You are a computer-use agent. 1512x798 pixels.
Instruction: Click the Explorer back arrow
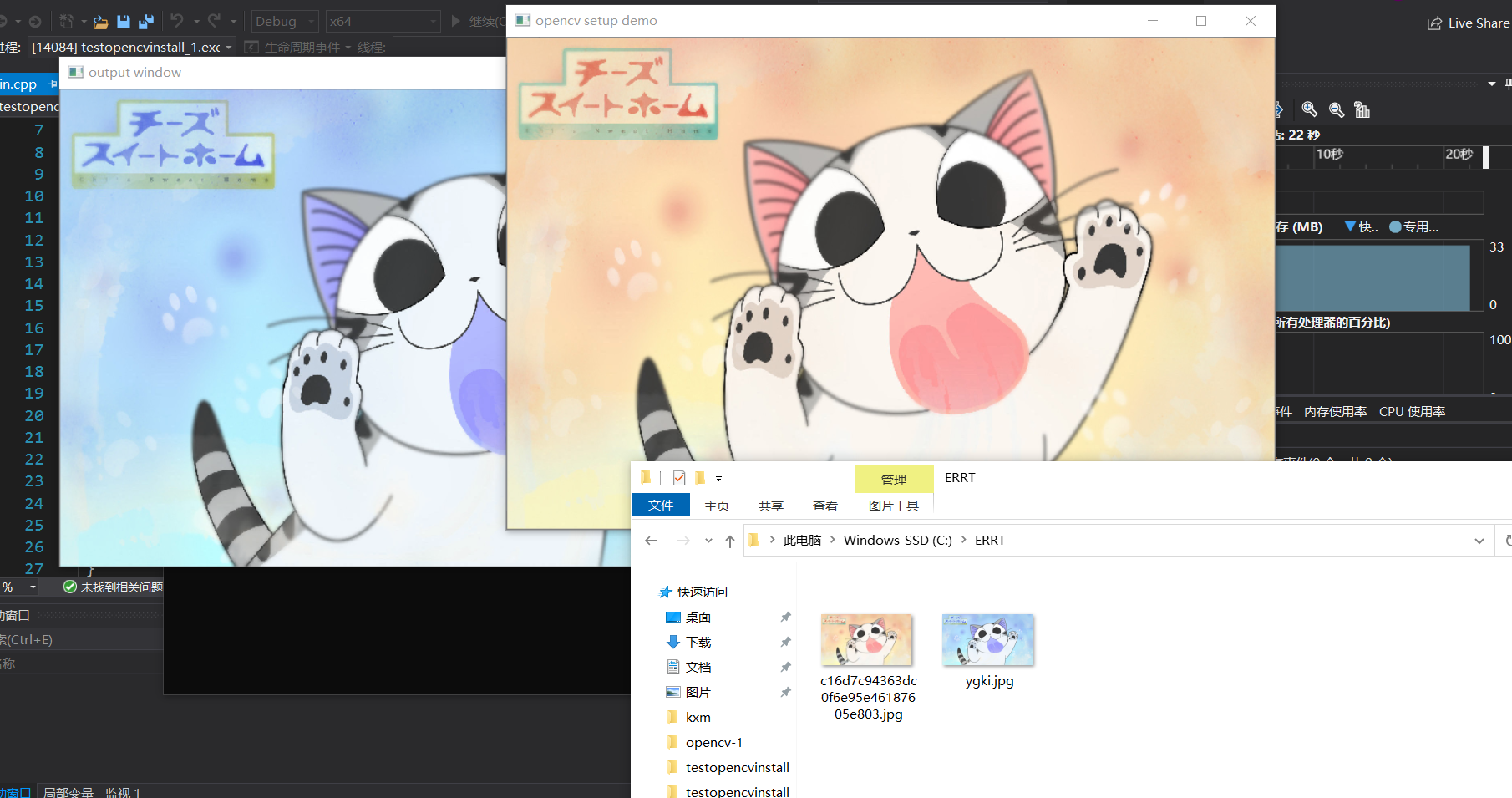tap(652, 541)
